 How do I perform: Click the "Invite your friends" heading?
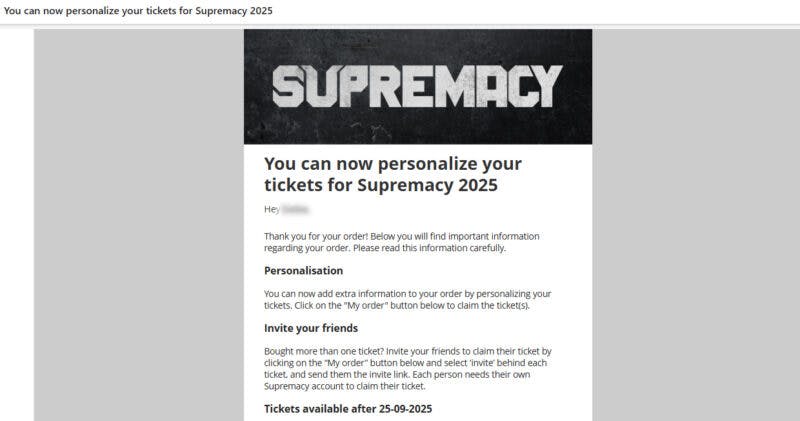tap(310, 328)
